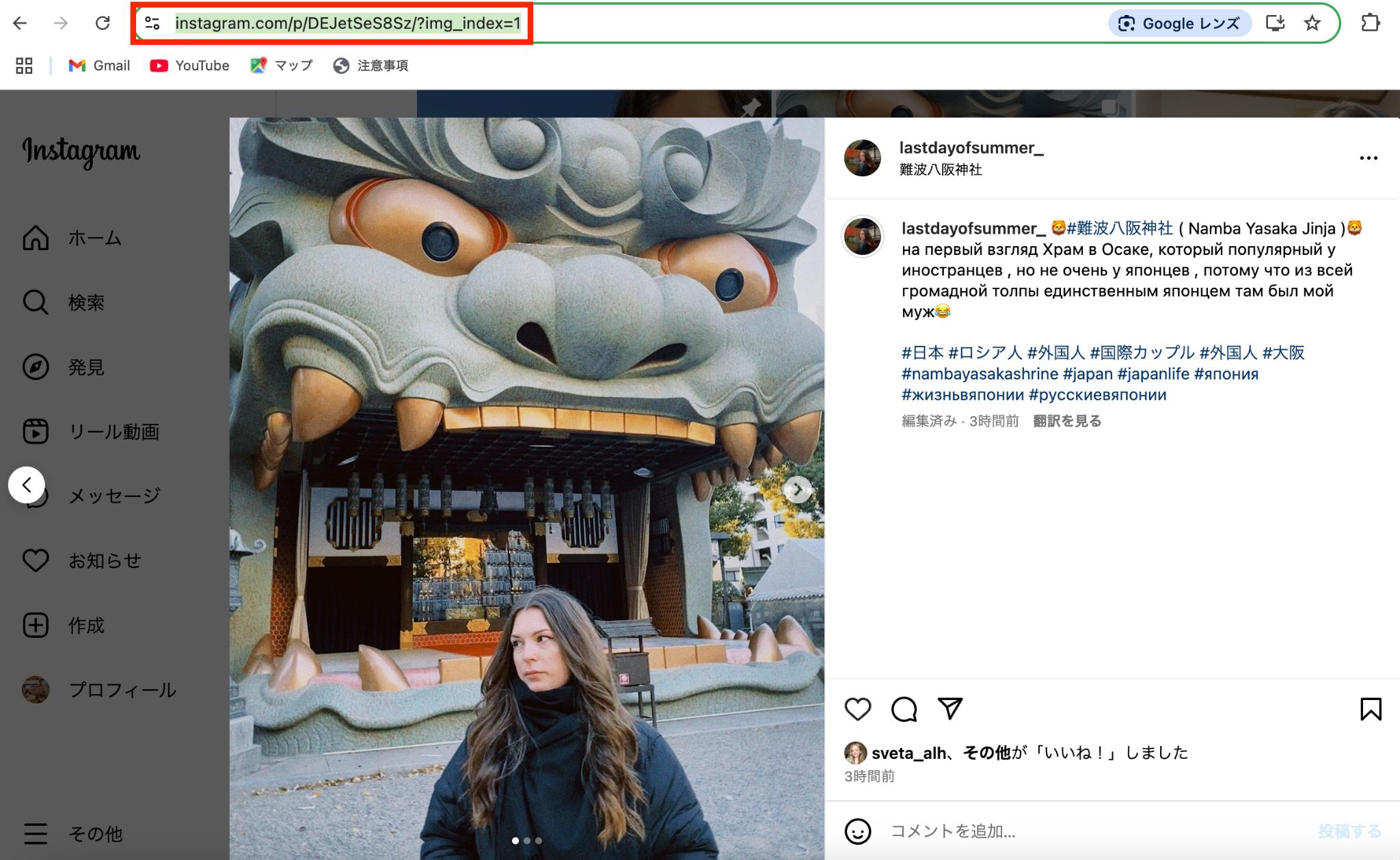Open the browser extensions puzzle icon

click(x=1370, y=23)
